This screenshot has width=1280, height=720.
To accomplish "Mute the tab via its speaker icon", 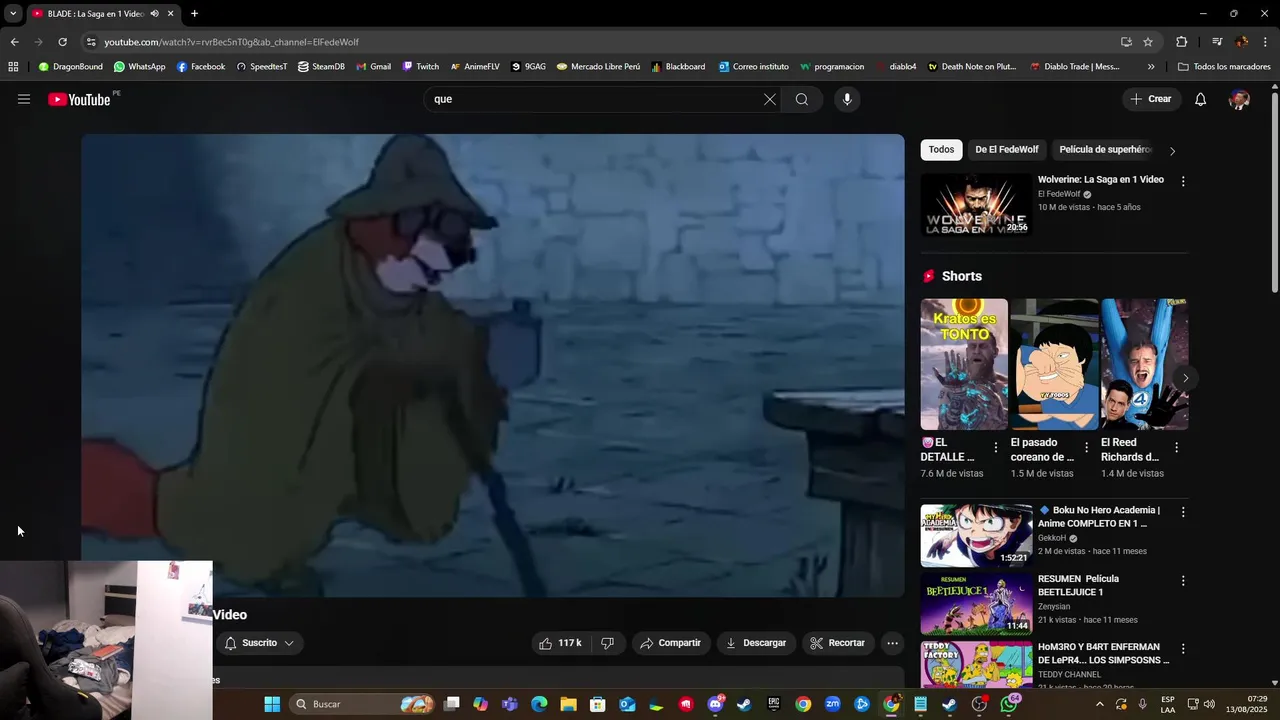I will [154, 14].
